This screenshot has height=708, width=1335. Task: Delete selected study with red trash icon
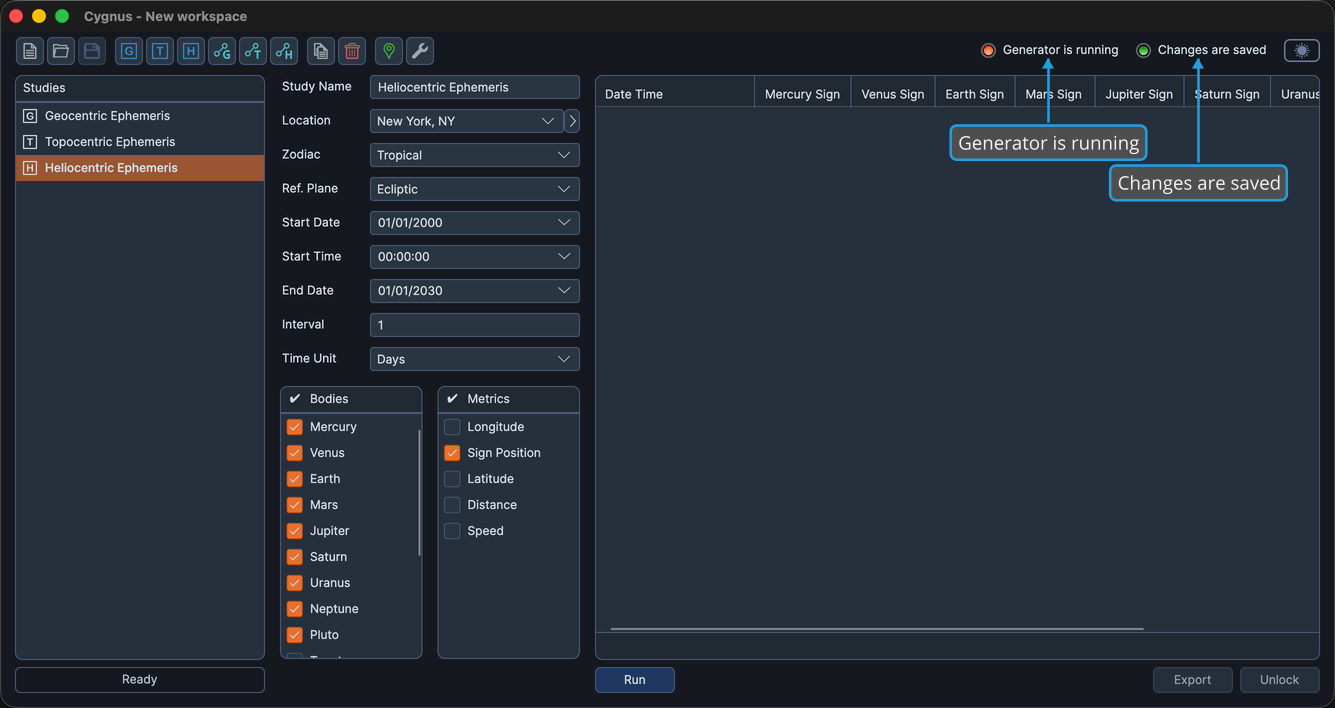tap(352, 51)
